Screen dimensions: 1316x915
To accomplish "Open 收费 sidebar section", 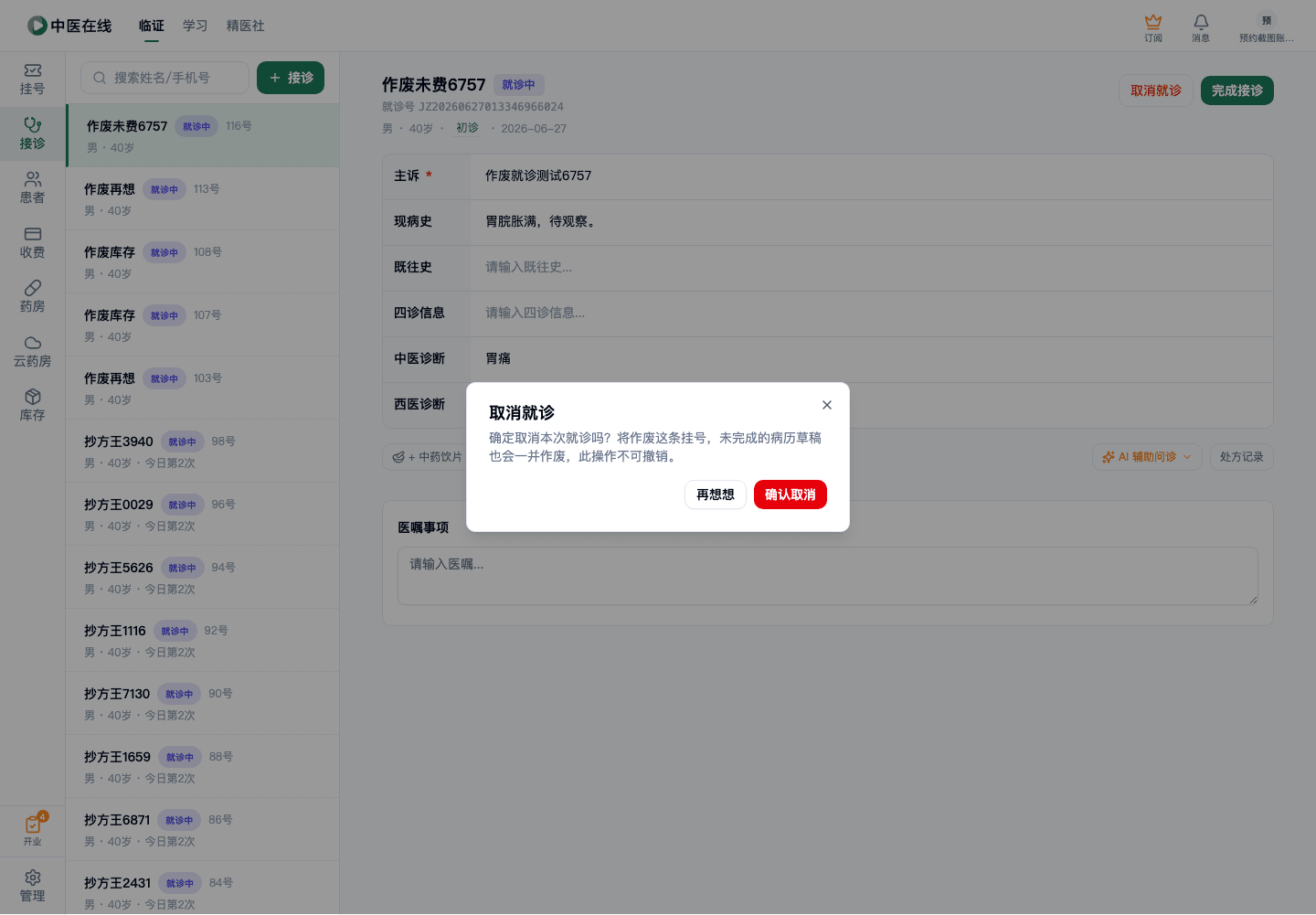I will pos(33,242).
